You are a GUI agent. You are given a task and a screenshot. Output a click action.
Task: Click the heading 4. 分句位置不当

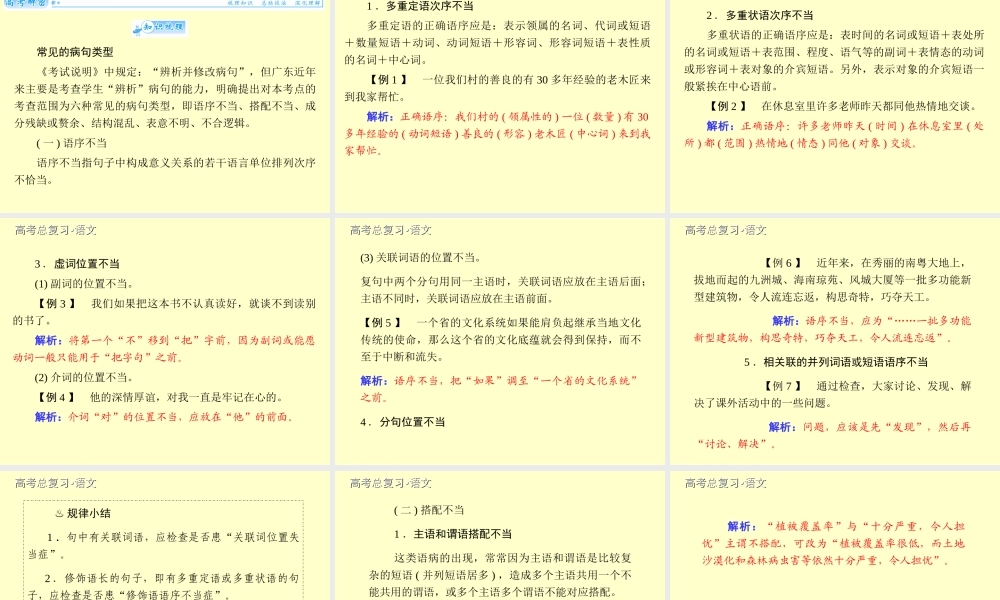[402, 422]
